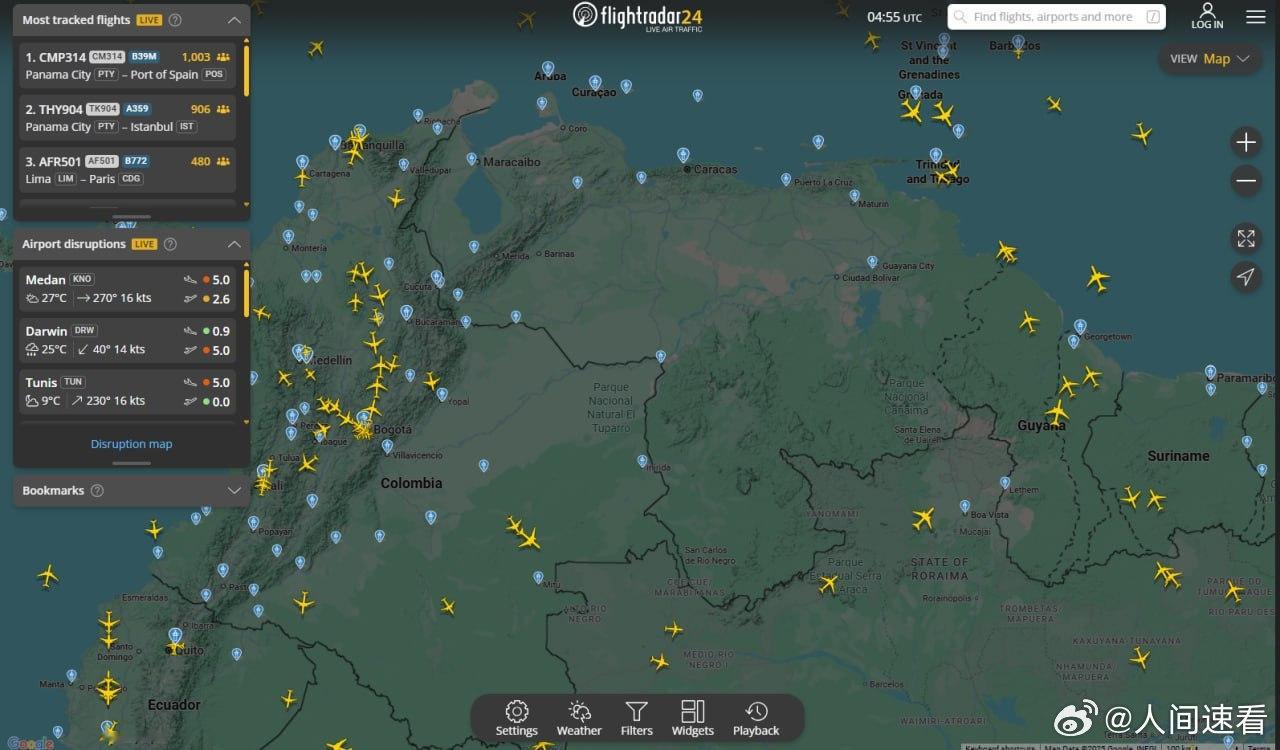
Task: Click the Flightradar24 logo
Action: [638, 17]
